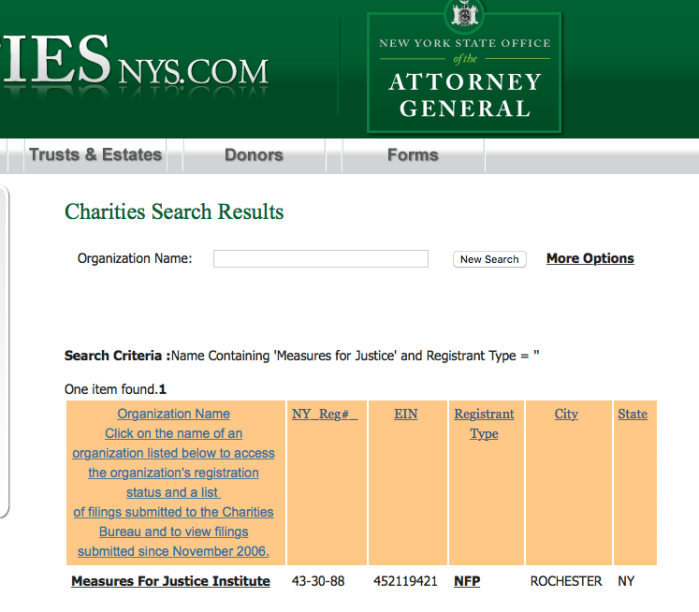The image size is (699, 612).
Task: Go to the Forms tab
Action: (x=412, y=155)
